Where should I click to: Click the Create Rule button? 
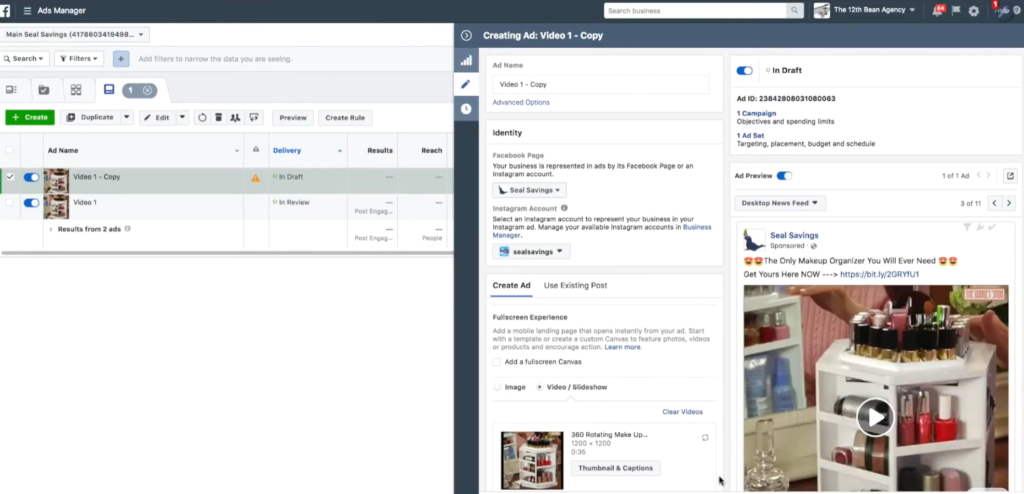pyautogui.click(x=345, y=118)
